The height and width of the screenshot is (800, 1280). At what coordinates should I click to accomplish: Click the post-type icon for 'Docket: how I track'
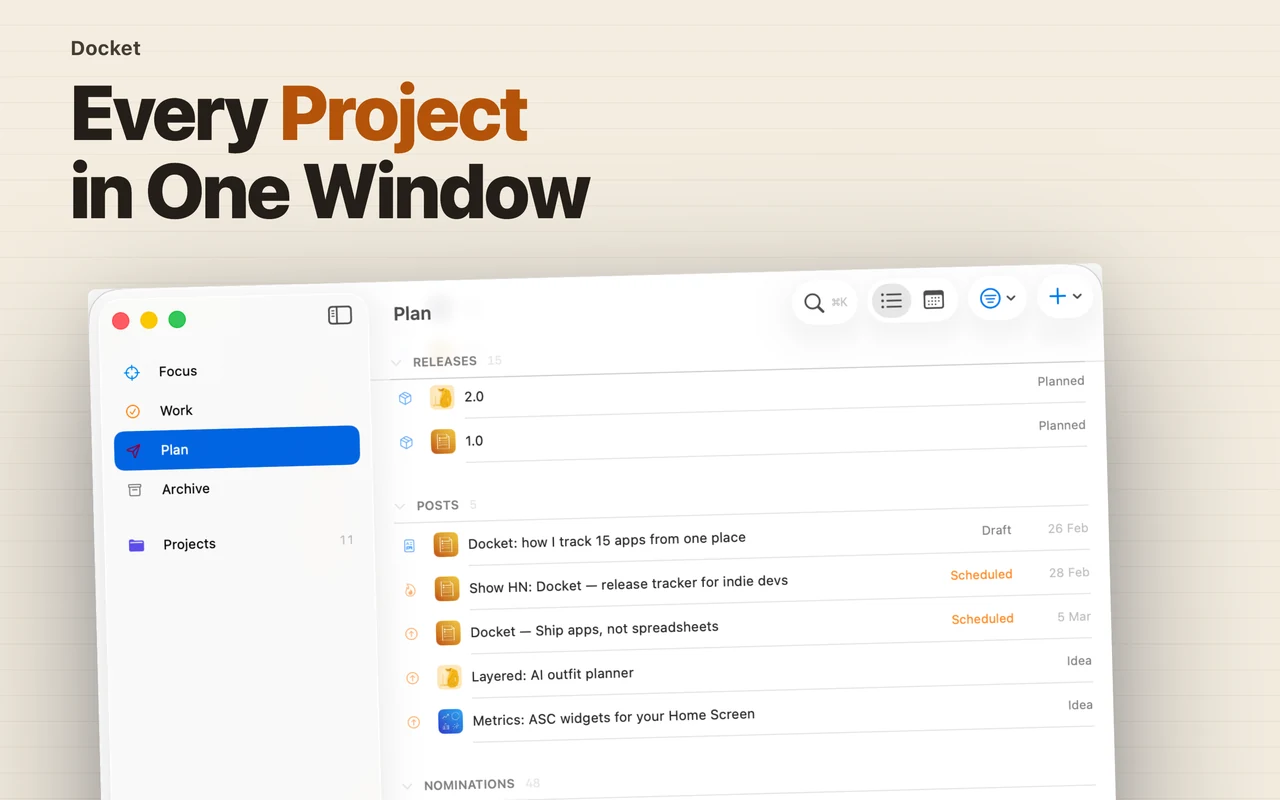pos(409,546)
